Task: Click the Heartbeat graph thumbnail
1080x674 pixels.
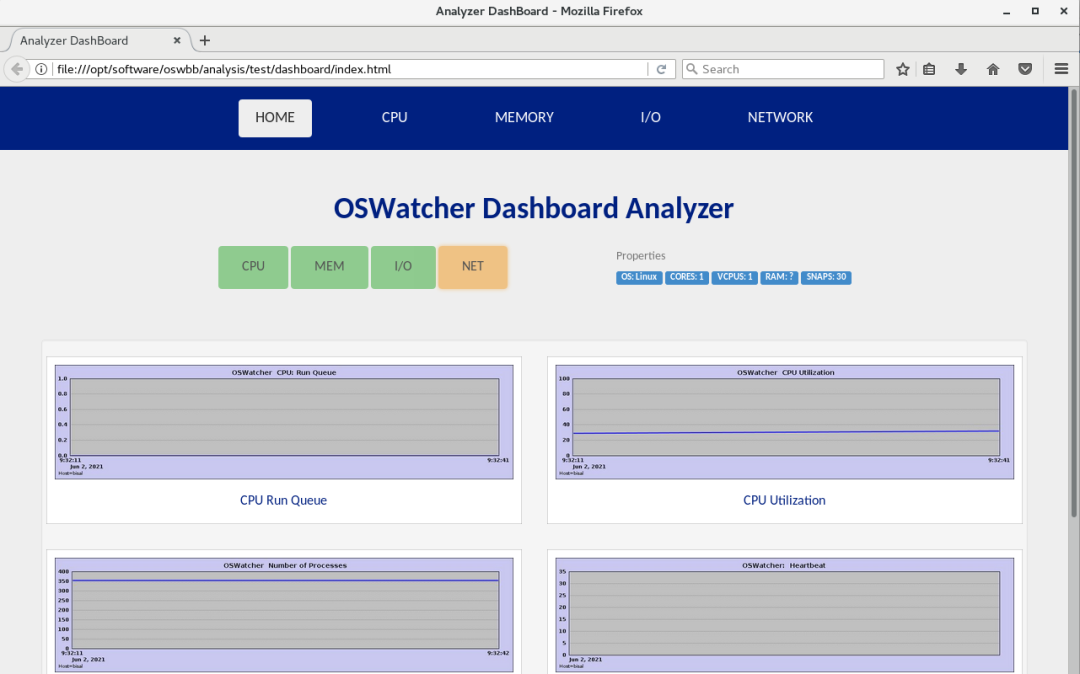Action: 785,615
